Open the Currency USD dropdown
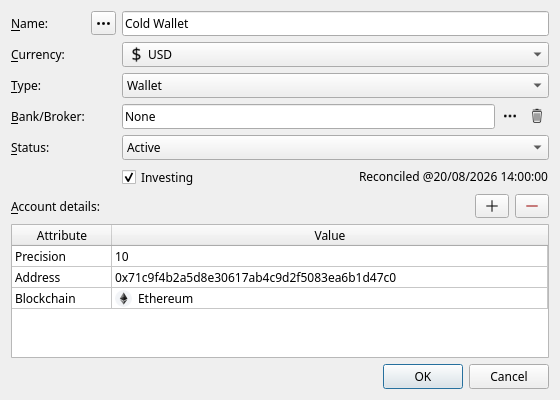This screenshot has height=400, width=560. click(335, 54)
